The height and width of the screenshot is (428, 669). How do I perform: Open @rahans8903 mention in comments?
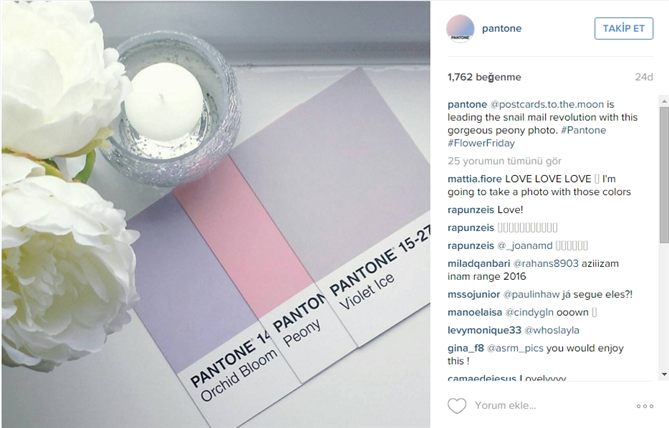[546, 263]
